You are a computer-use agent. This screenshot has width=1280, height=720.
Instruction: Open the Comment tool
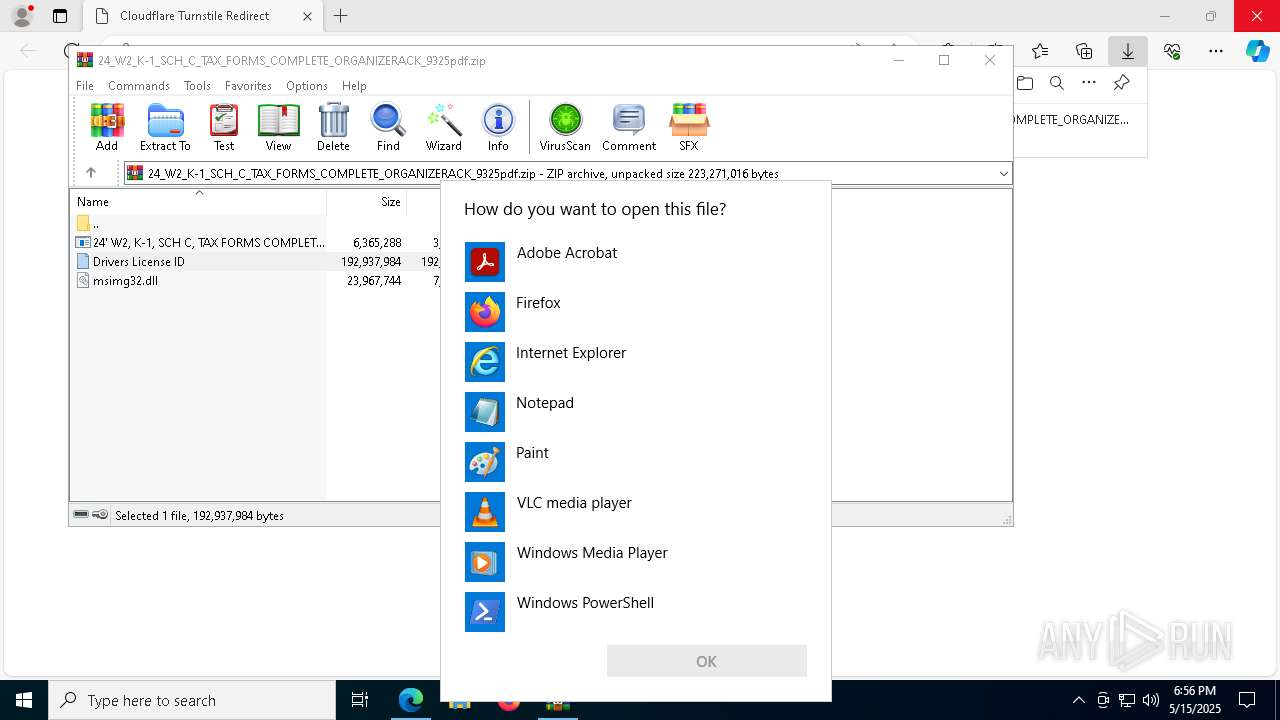629,127
